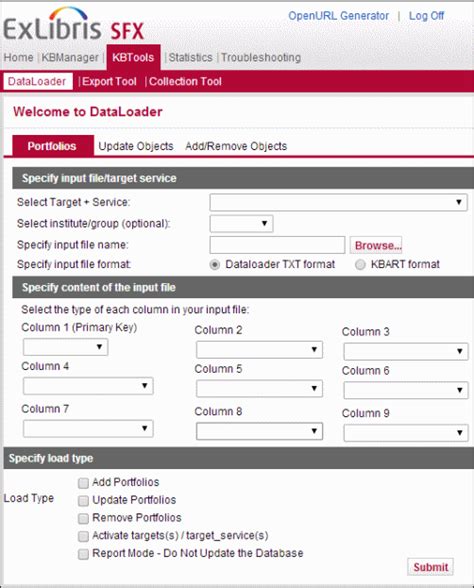
Task: Open the Column 6 dropdown
Action: coord(406,390)
